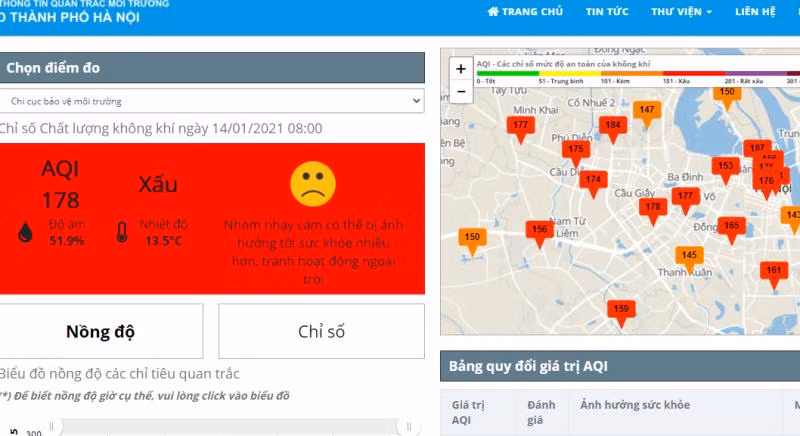This screenshot has height=436, width=800.
Task: Go to Trang chủ home page
Action: pyautogui.click(x=525, y=12)
